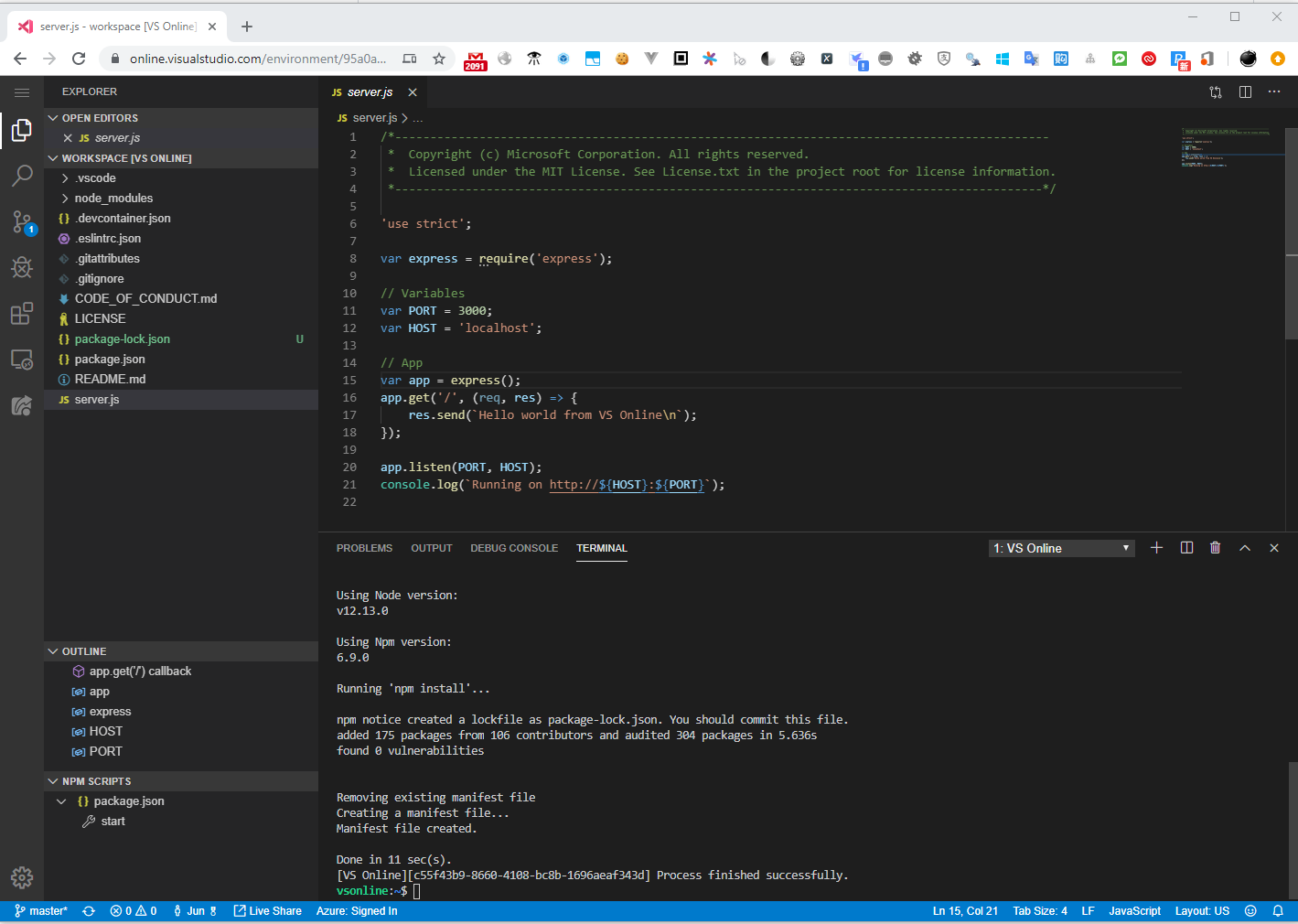
Task: Select the DEBUG CONSOLE tab
Action: [x=514, y=547]
